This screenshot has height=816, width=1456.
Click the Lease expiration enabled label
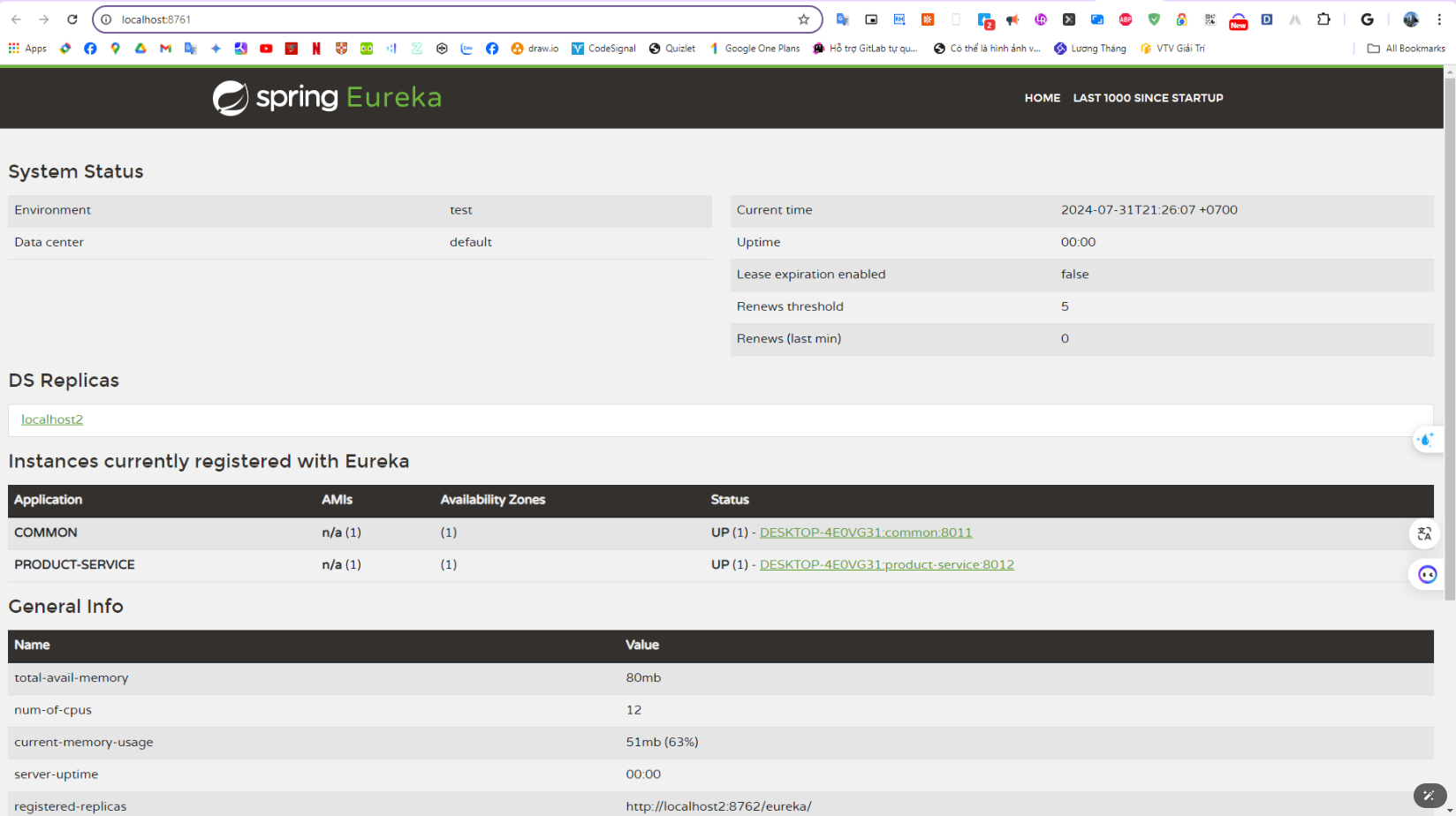coord(811,275)
